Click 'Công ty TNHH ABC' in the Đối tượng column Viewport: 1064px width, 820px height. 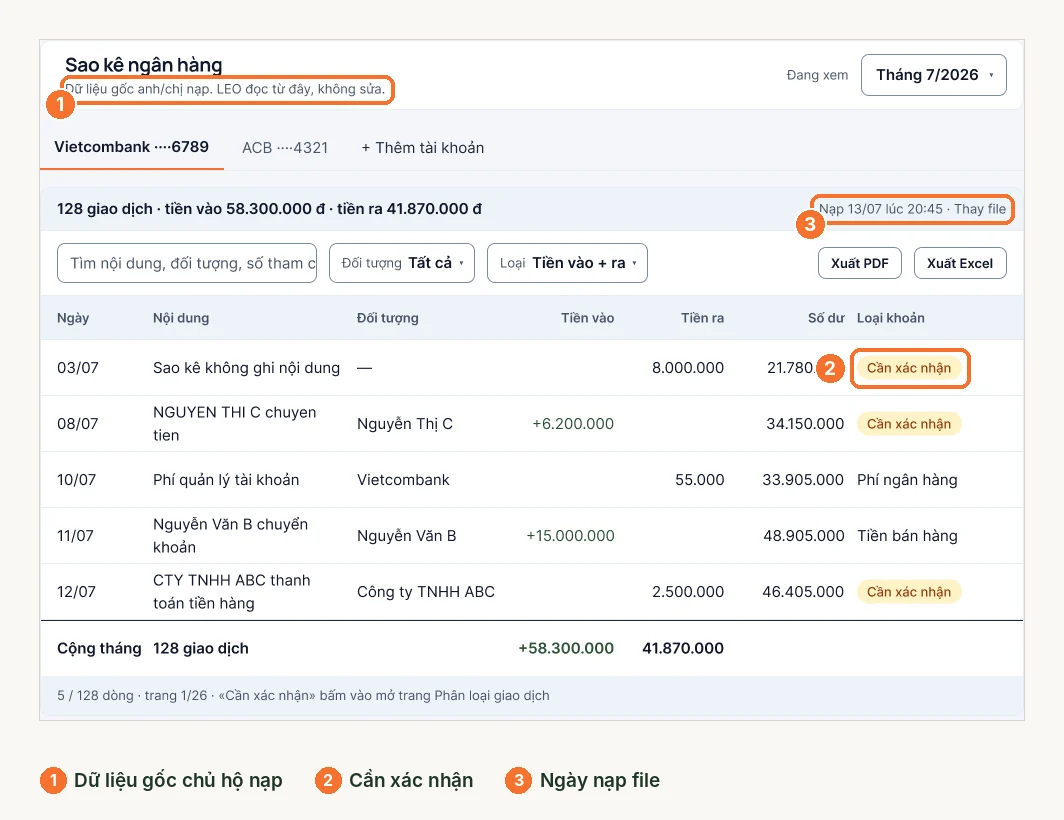click(x=425, y=592)
